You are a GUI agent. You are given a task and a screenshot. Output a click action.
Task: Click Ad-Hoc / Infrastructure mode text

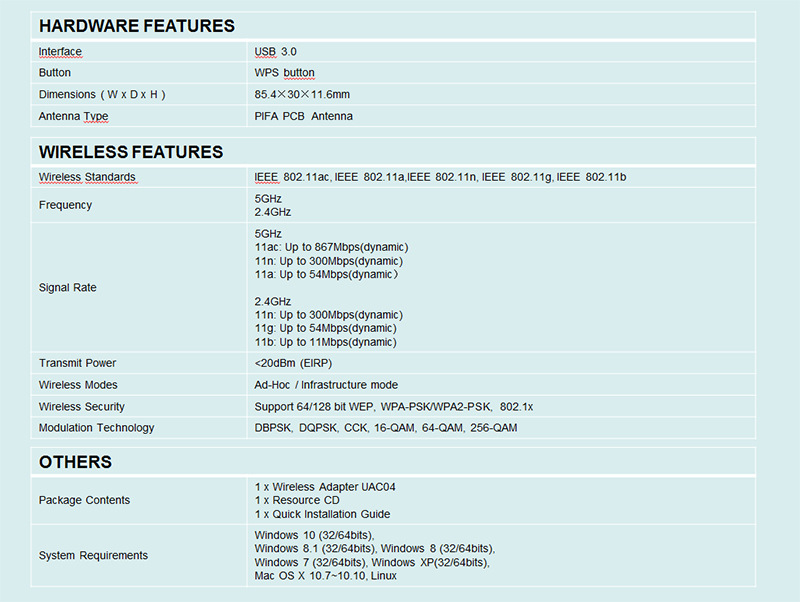(326, 385)
